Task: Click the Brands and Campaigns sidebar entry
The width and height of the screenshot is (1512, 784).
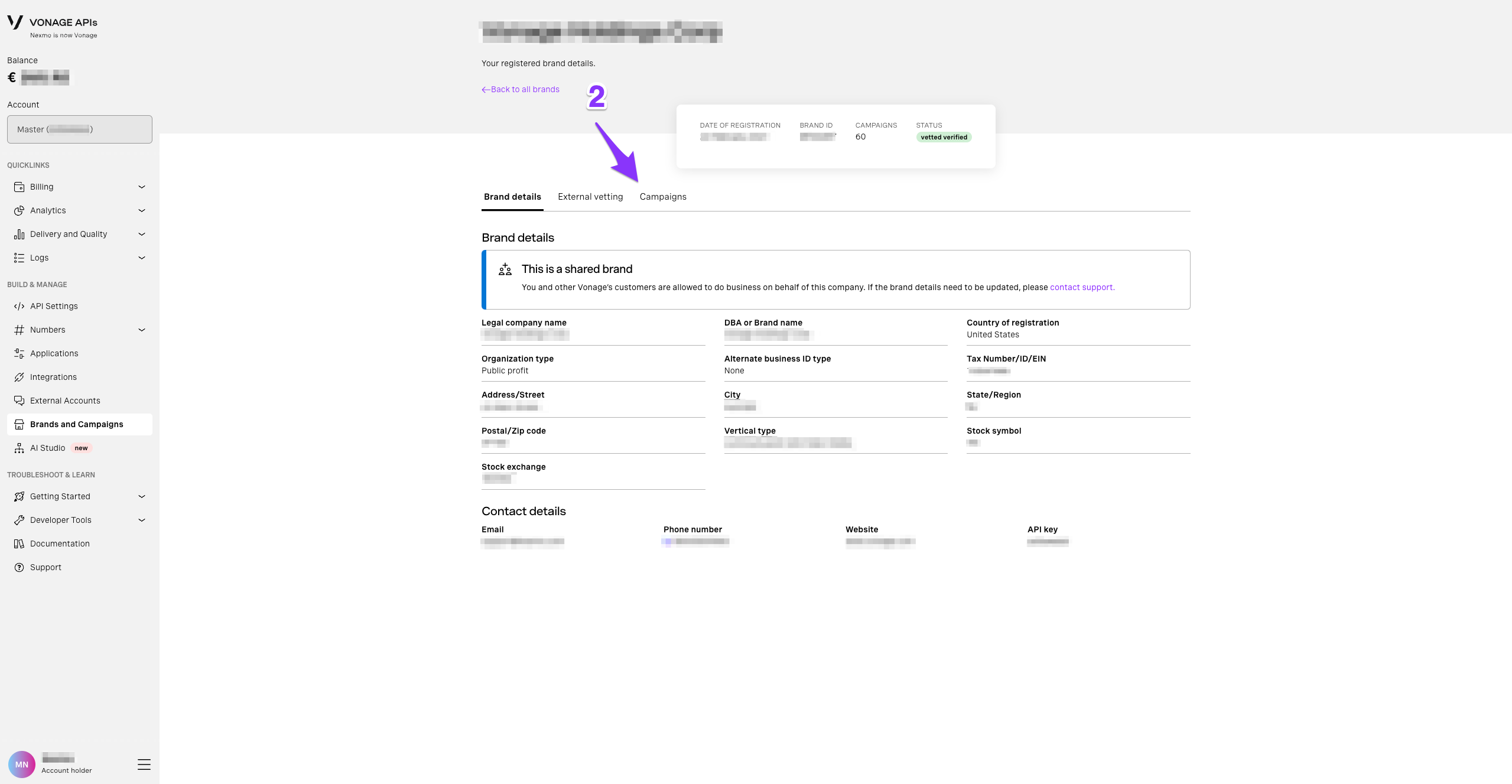Action: pos(76,424)
